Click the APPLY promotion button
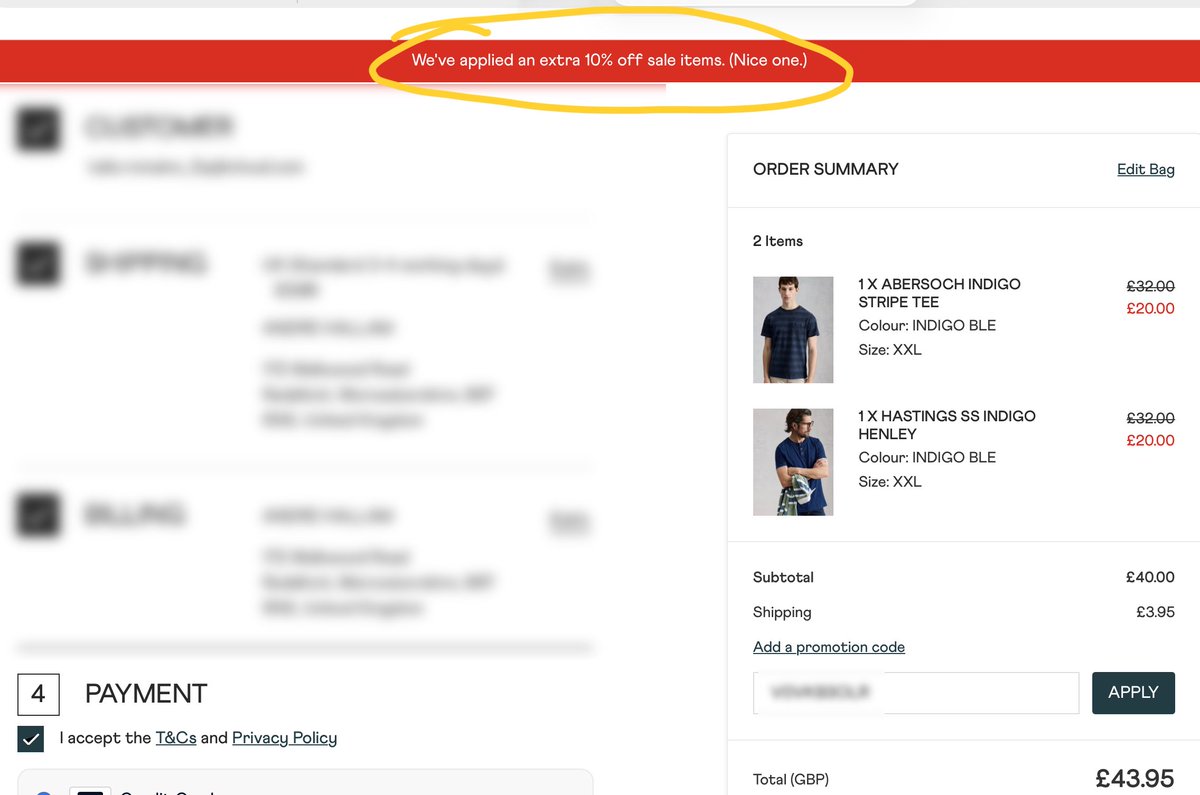Image resolution: width=1200 pixels, height=795 pixels. [1133, 693]
